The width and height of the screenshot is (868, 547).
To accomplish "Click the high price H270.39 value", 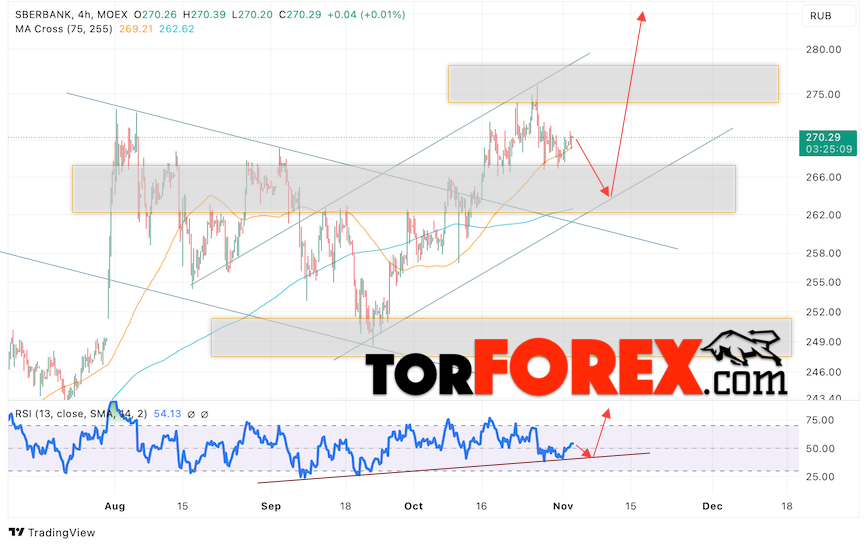I will (x=204, y=15).
